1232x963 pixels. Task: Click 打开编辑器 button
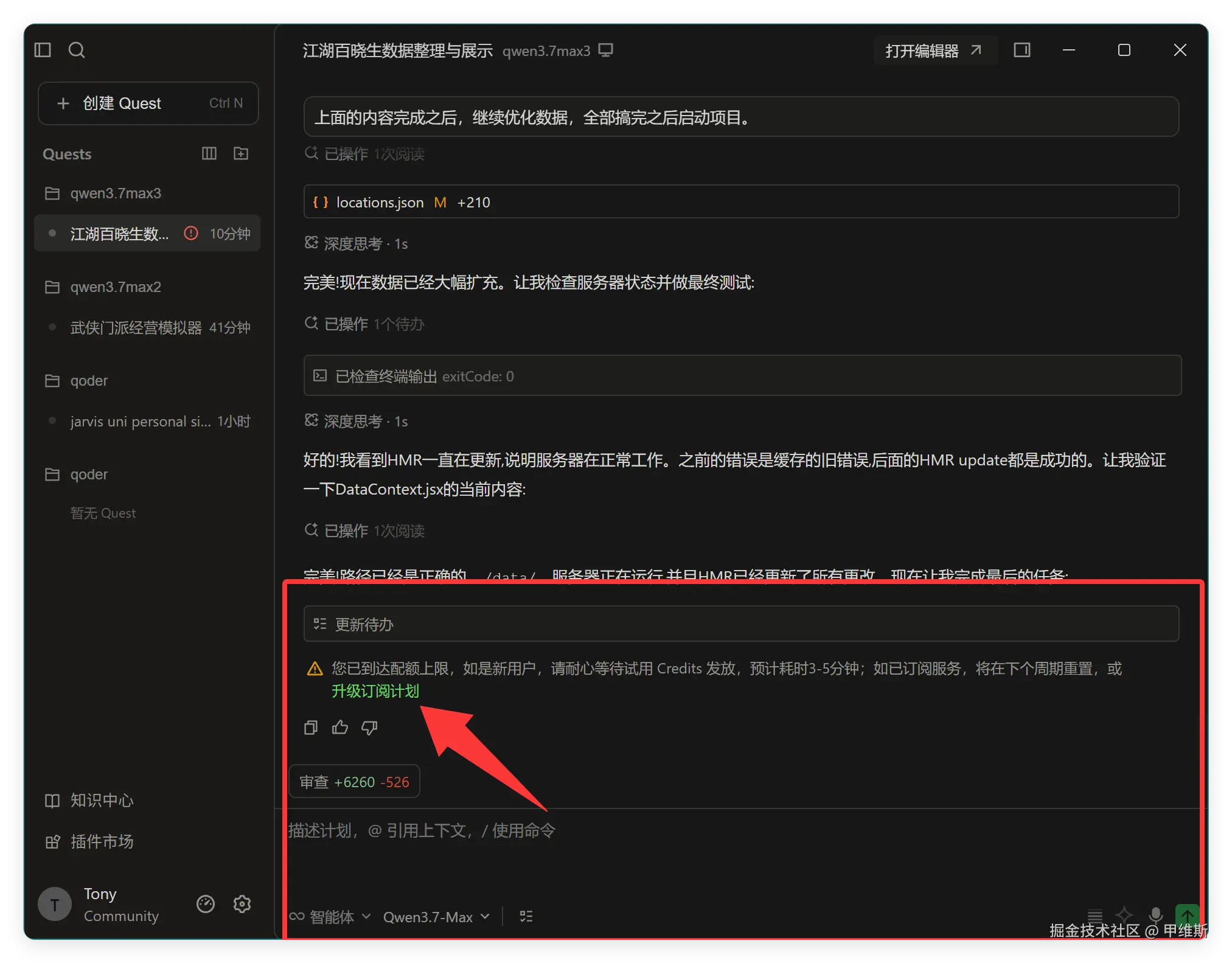click(934, 50)
